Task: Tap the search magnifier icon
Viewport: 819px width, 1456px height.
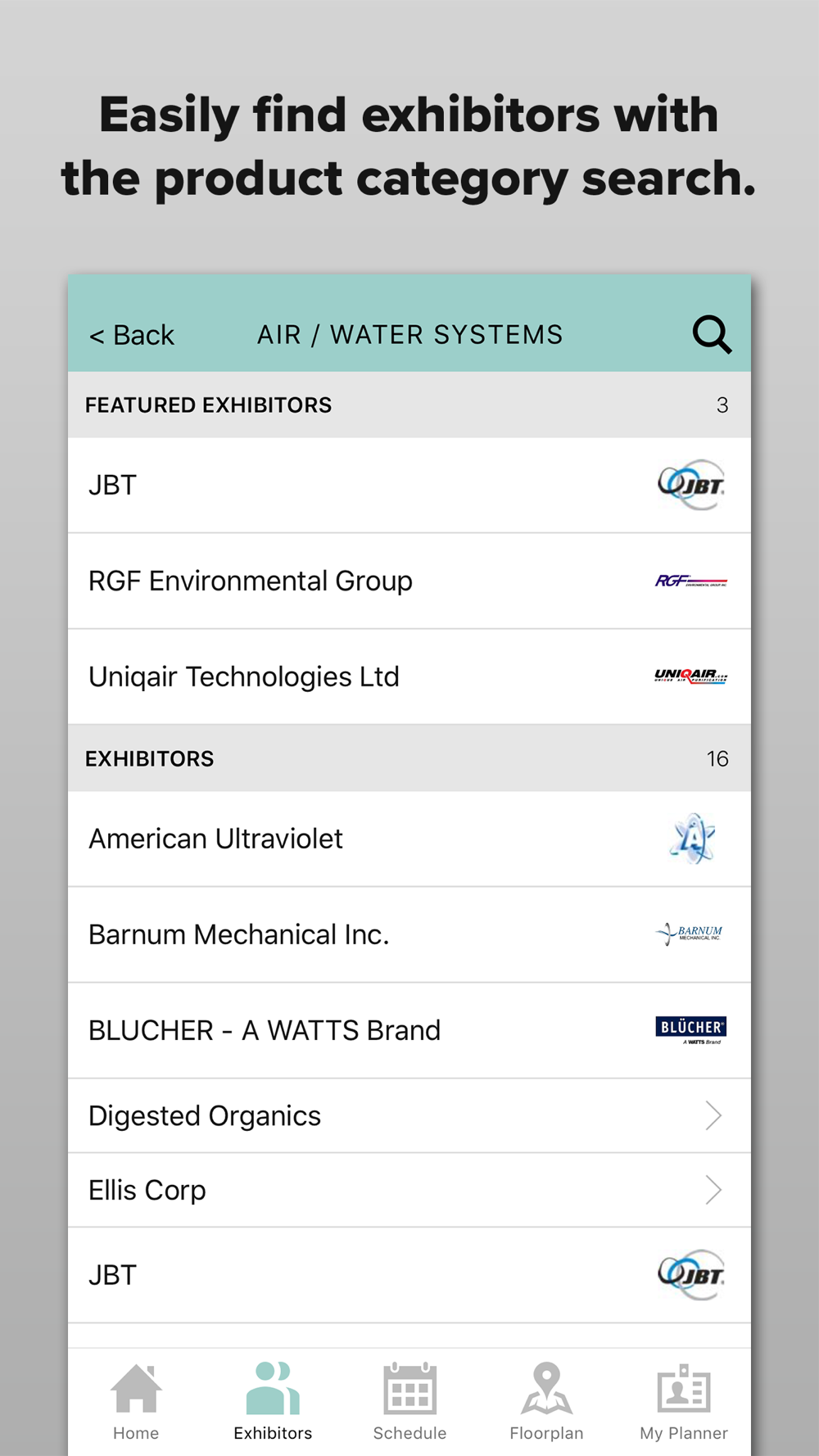Action: point(712,334)
